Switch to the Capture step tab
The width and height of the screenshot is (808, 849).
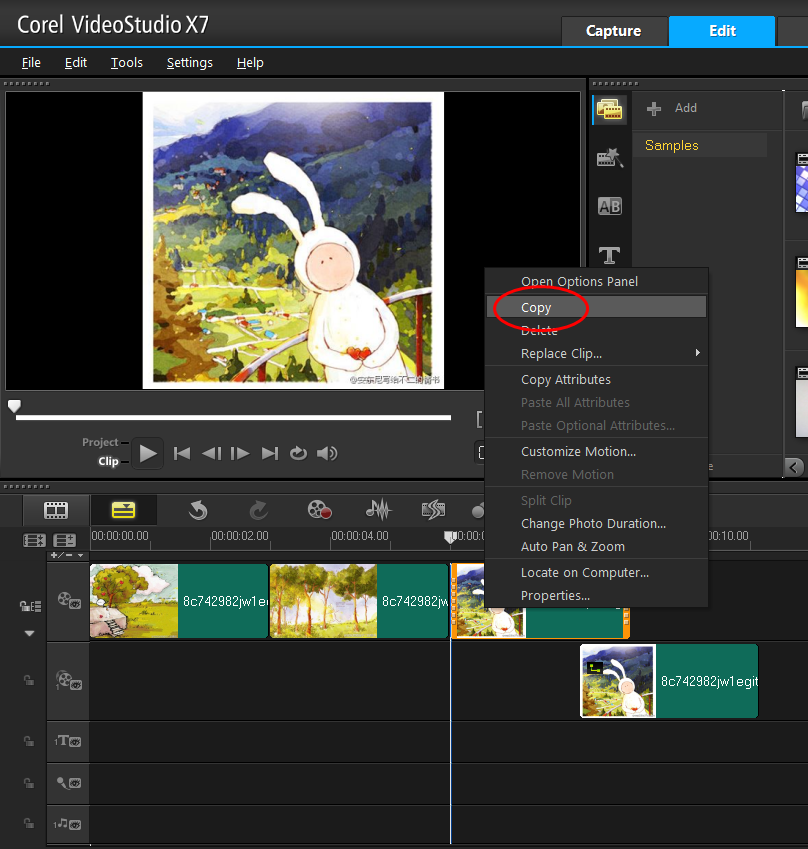[x=614, y=31]
